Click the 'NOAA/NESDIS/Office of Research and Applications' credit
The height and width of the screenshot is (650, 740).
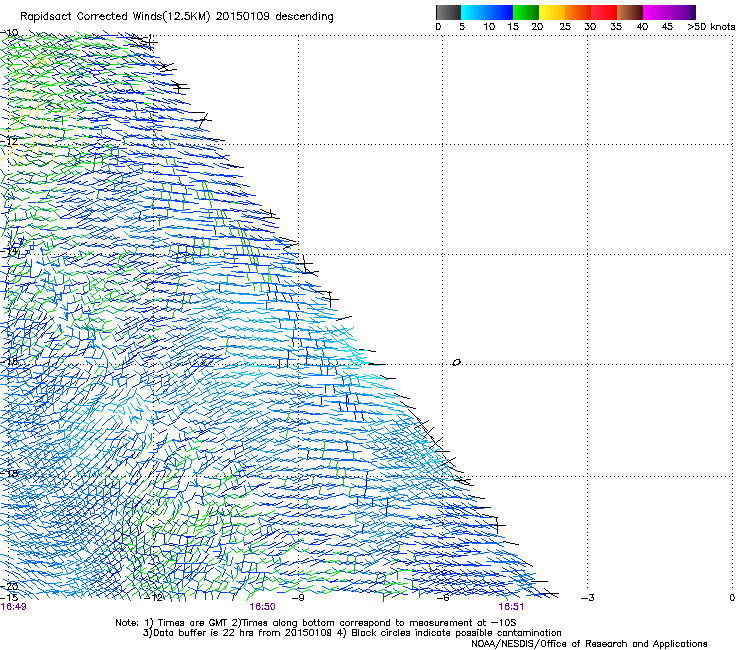(589, 644)
